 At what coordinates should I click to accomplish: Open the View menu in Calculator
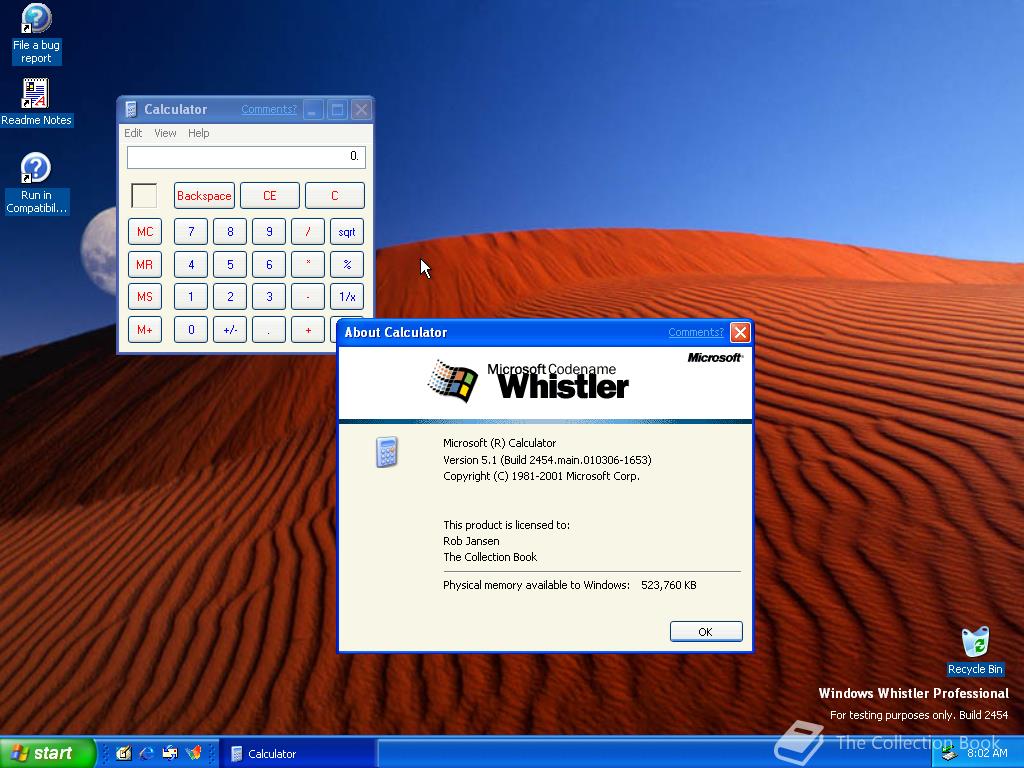(165, 133)
